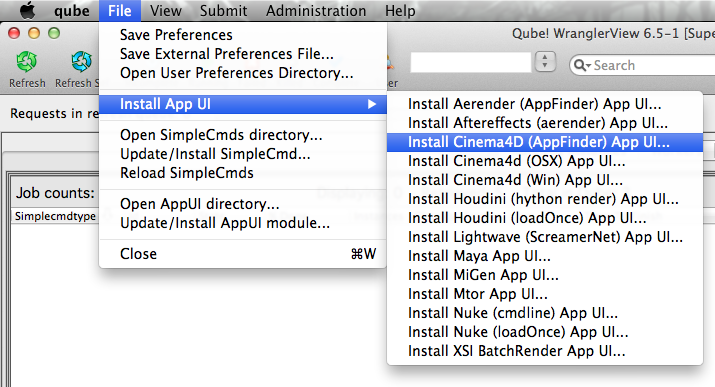Click Open User Preferences Directory
The height and width of the screenshot is (387, 715).
(236, 73)
